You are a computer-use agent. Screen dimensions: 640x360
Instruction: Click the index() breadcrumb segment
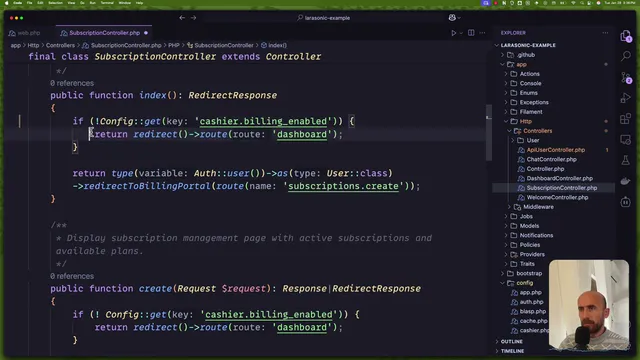pos(274,45)
